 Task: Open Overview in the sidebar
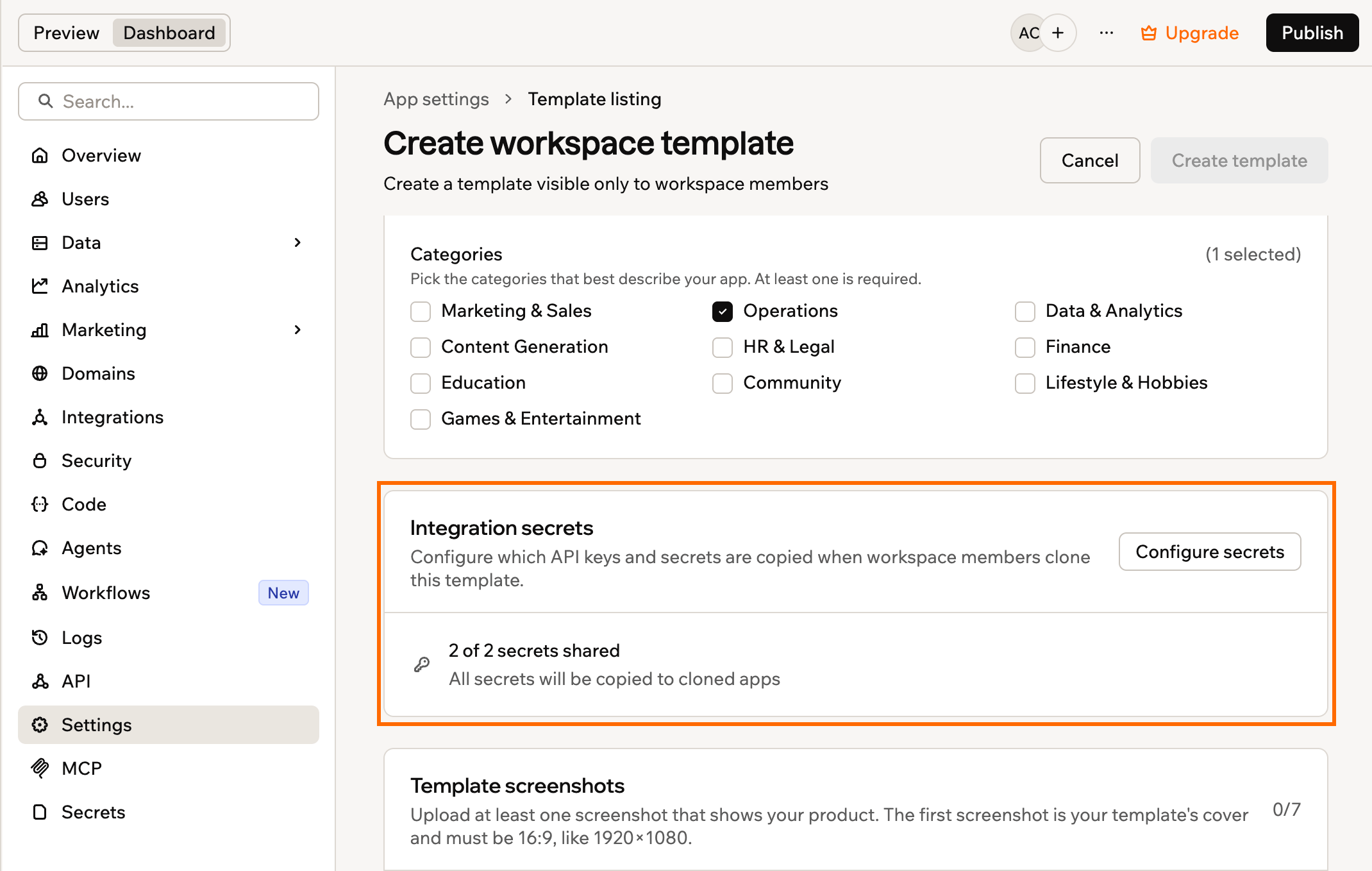[169, 155]
